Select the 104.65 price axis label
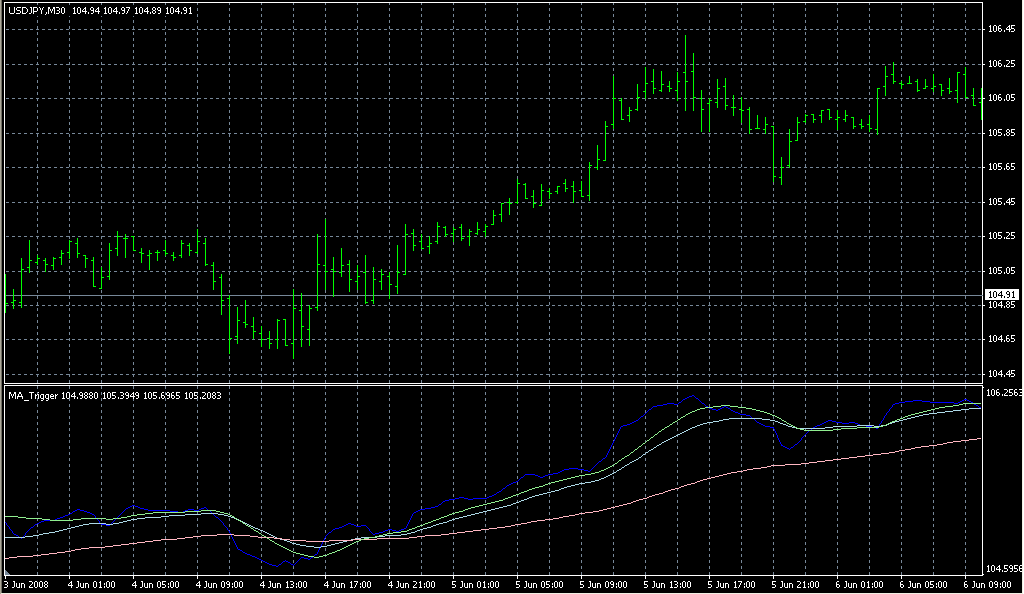The height and width of the screenshot is (594, 1024). pyautogui.click(x=1001, y=340)
